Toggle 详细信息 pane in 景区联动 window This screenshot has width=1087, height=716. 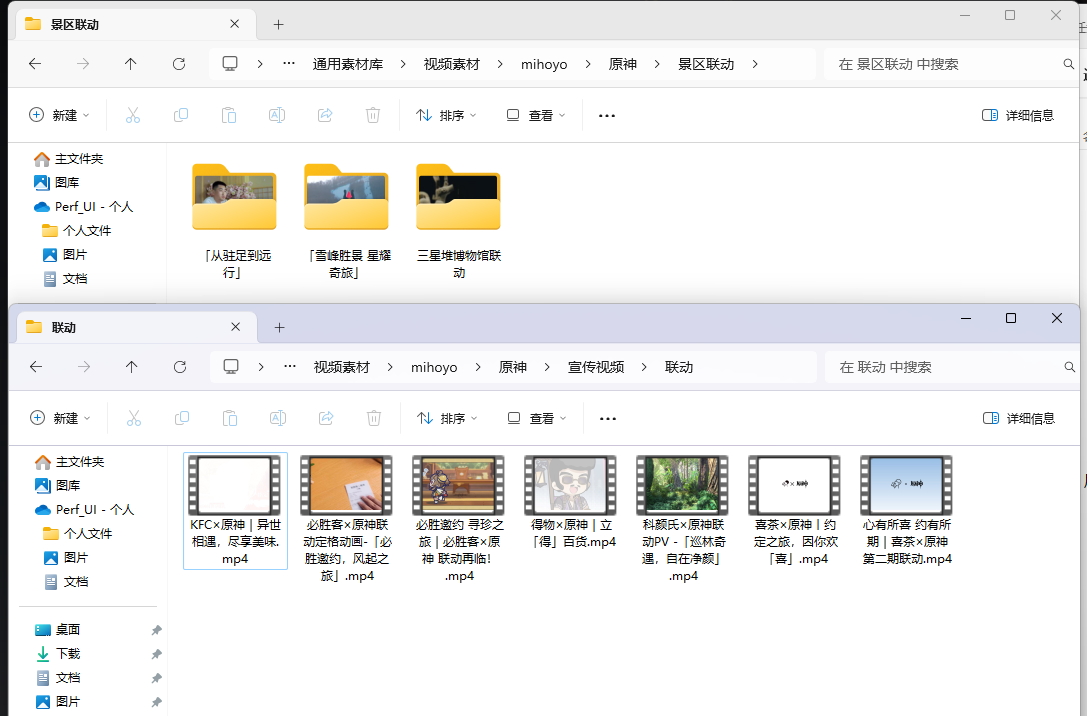click(1018, 115)
